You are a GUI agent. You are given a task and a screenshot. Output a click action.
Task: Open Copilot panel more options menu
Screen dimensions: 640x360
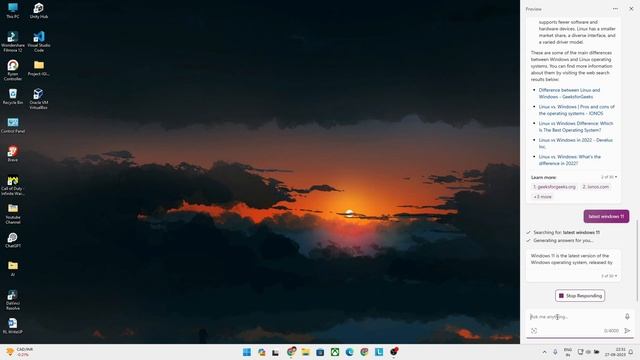(x=615, y=9)
